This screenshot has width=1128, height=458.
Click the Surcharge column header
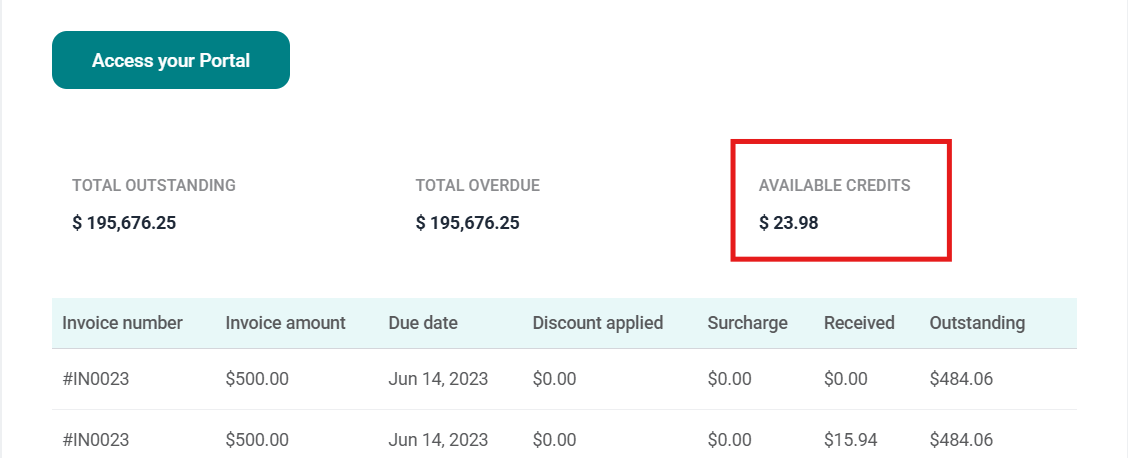[747, 323]
